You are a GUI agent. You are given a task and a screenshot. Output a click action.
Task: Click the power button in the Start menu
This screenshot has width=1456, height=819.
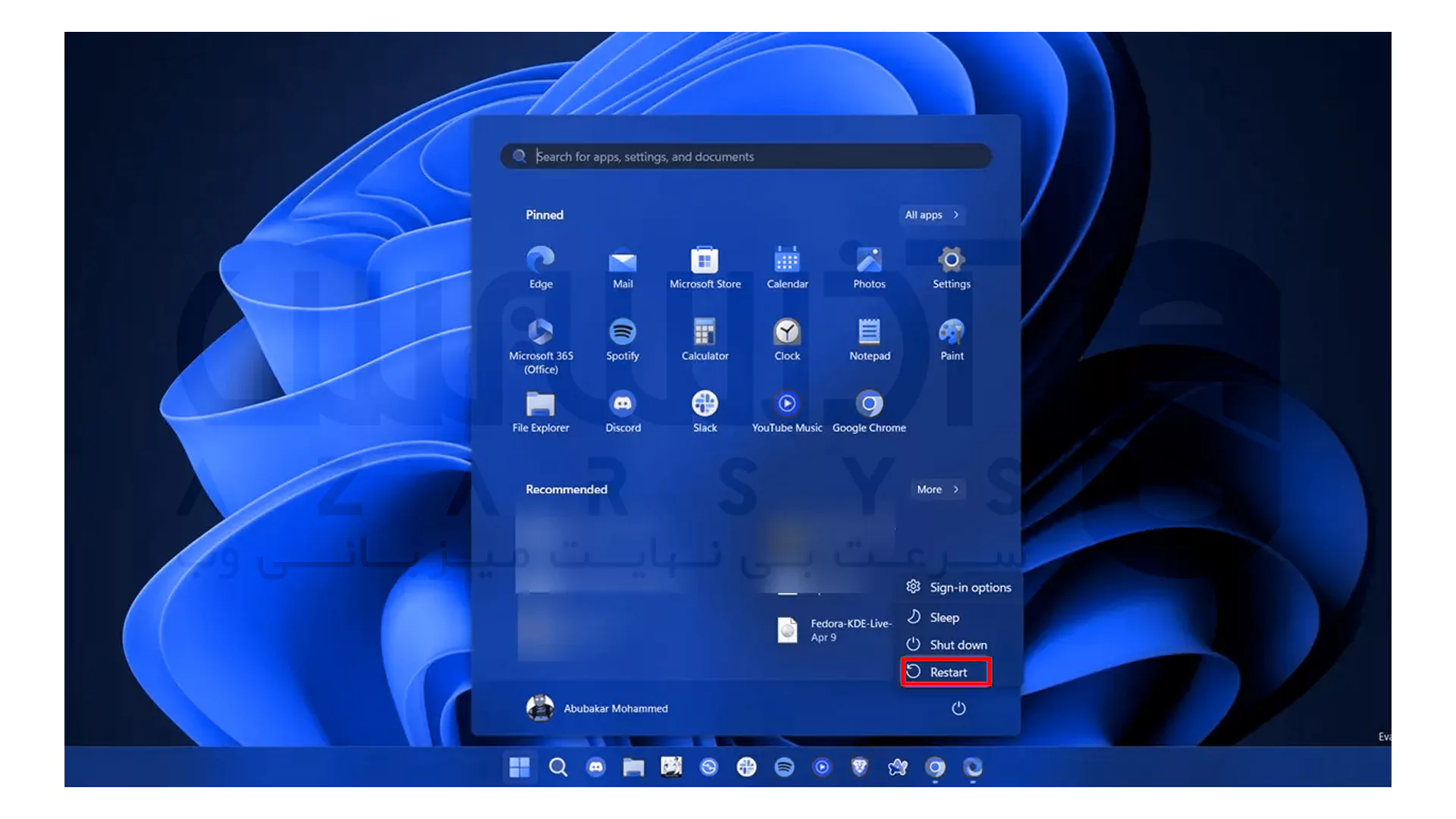coord(959,708)
